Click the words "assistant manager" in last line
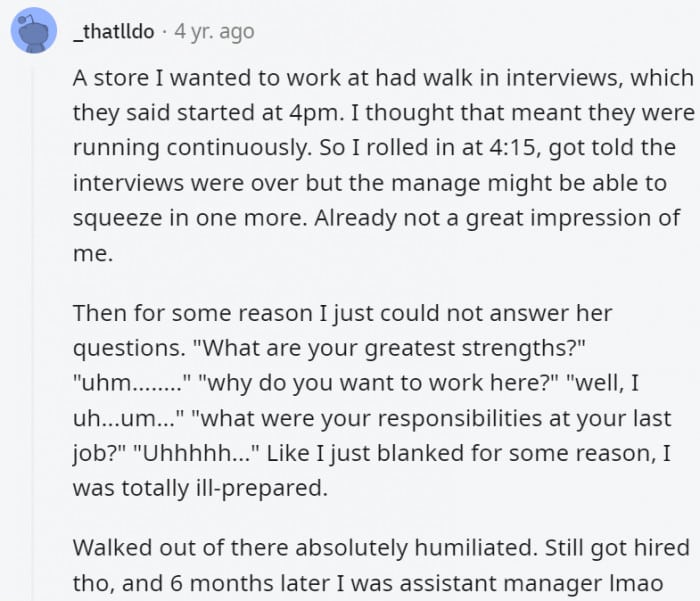The image size is (700, 601). click(513, 582)
